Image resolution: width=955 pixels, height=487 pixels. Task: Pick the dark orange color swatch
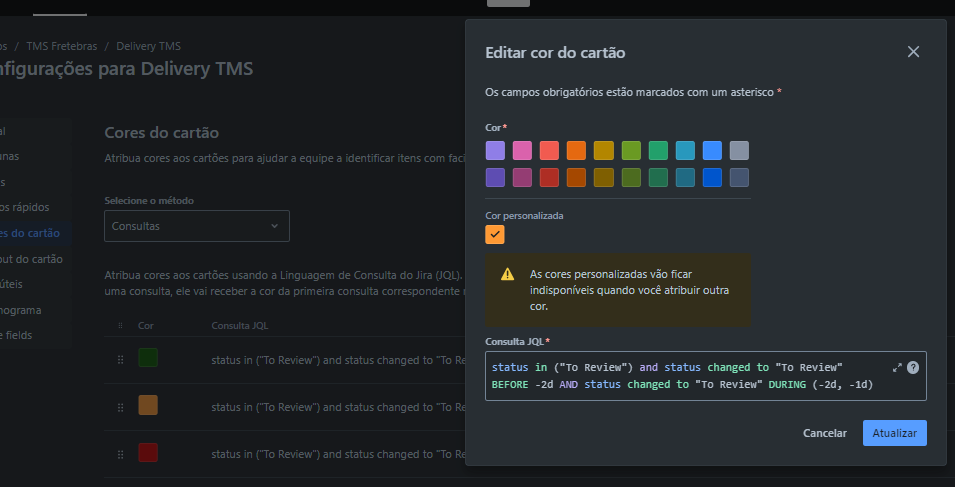(x=576, y=178)
